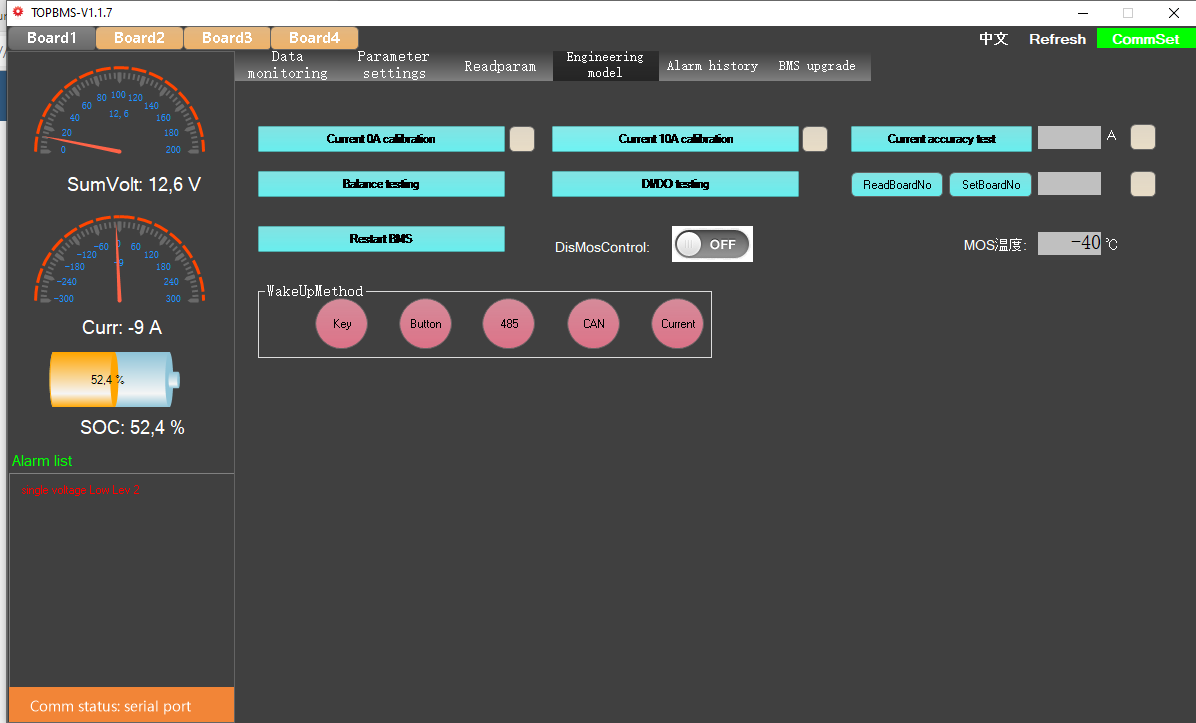The height and width of the screenshot is (723, 1196).
Task: Choose the 485 wake-up method
Action: click(509, 324)
